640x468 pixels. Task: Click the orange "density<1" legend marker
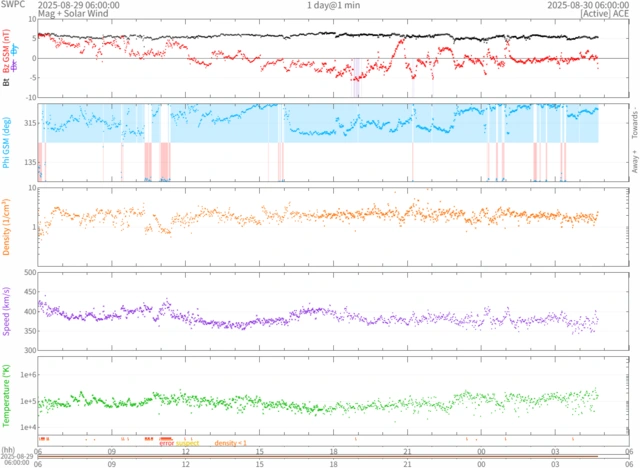pyautogui.click(x=231, y=443)
